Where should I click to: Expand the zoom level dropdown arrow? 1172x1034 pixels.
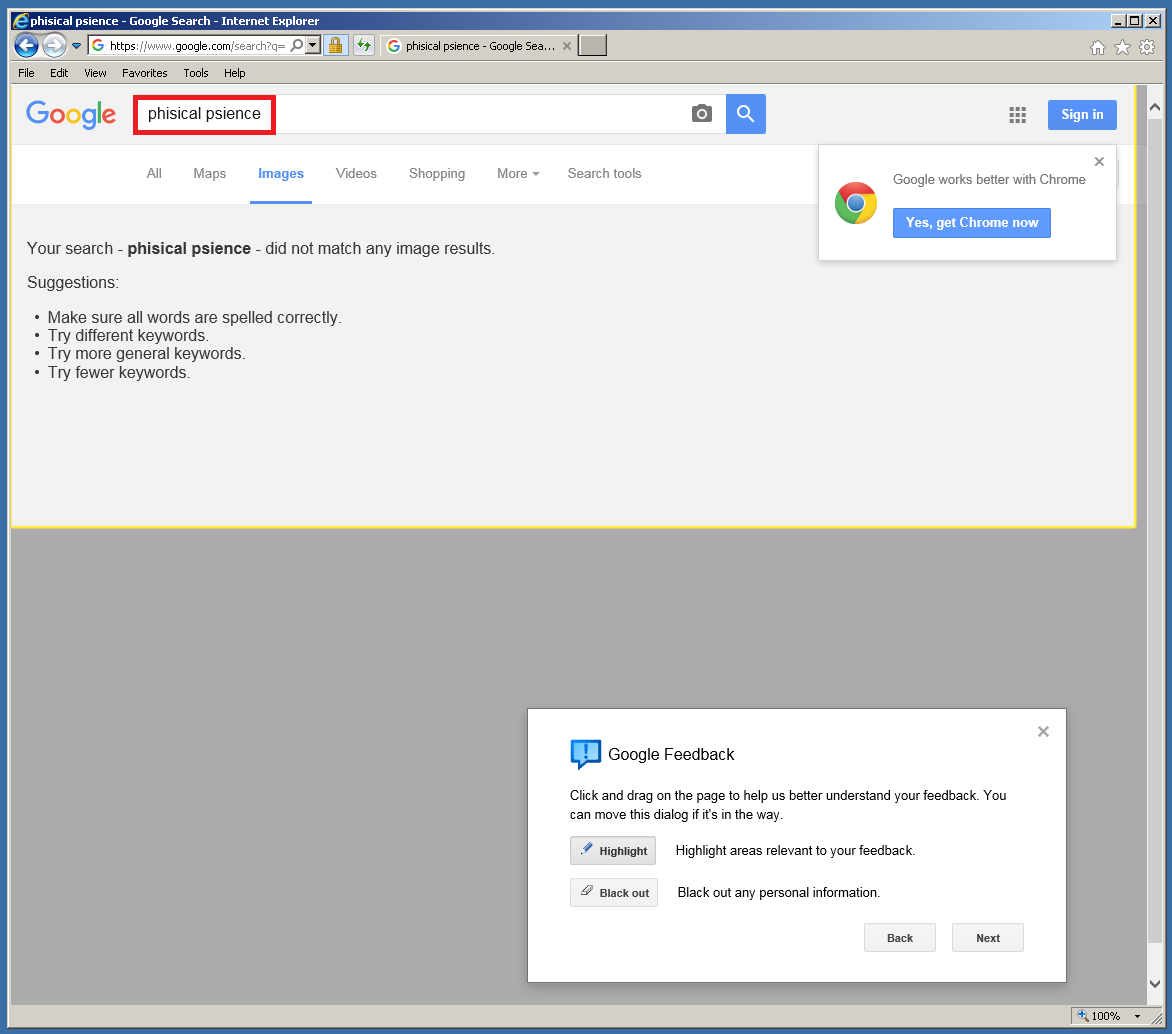(1138, 1016)
